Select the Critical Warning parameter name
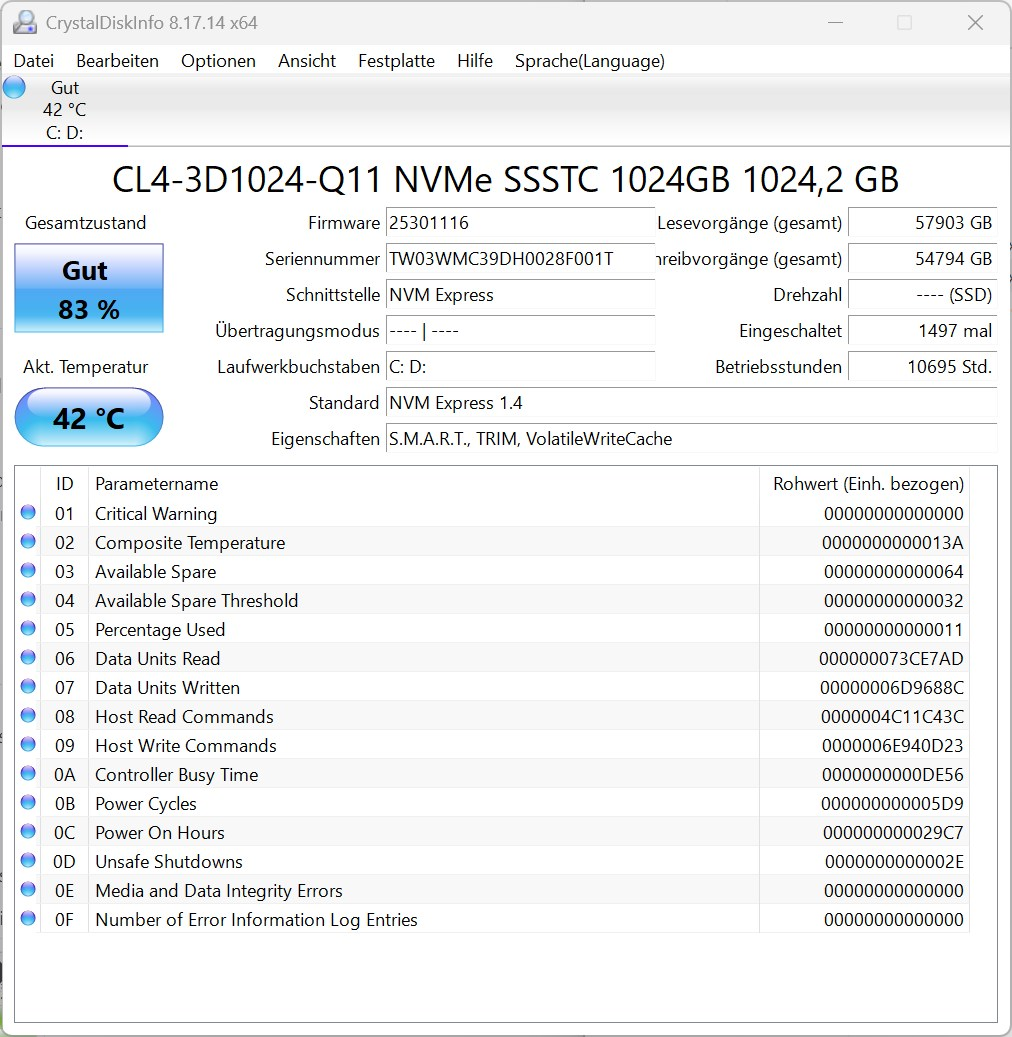The width and height of the screenshot is (1012, 1037). 156,514
